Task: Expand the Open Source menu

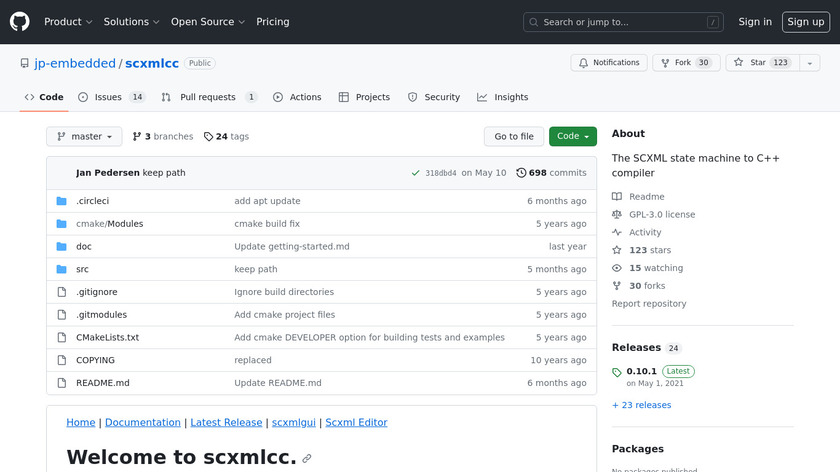Action: tap(207, 22)
